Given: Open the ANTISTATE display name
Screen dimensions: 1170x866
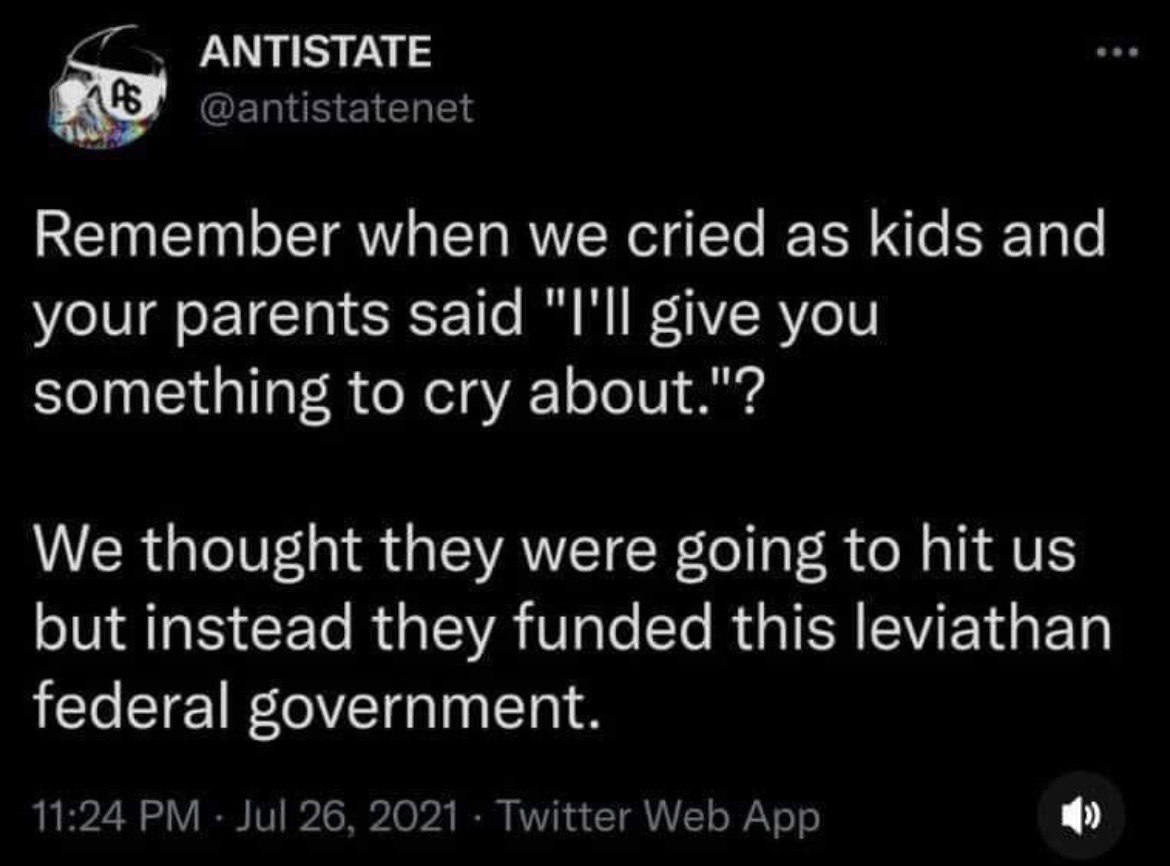Looking at the screenshot, I should coord(315,51).
